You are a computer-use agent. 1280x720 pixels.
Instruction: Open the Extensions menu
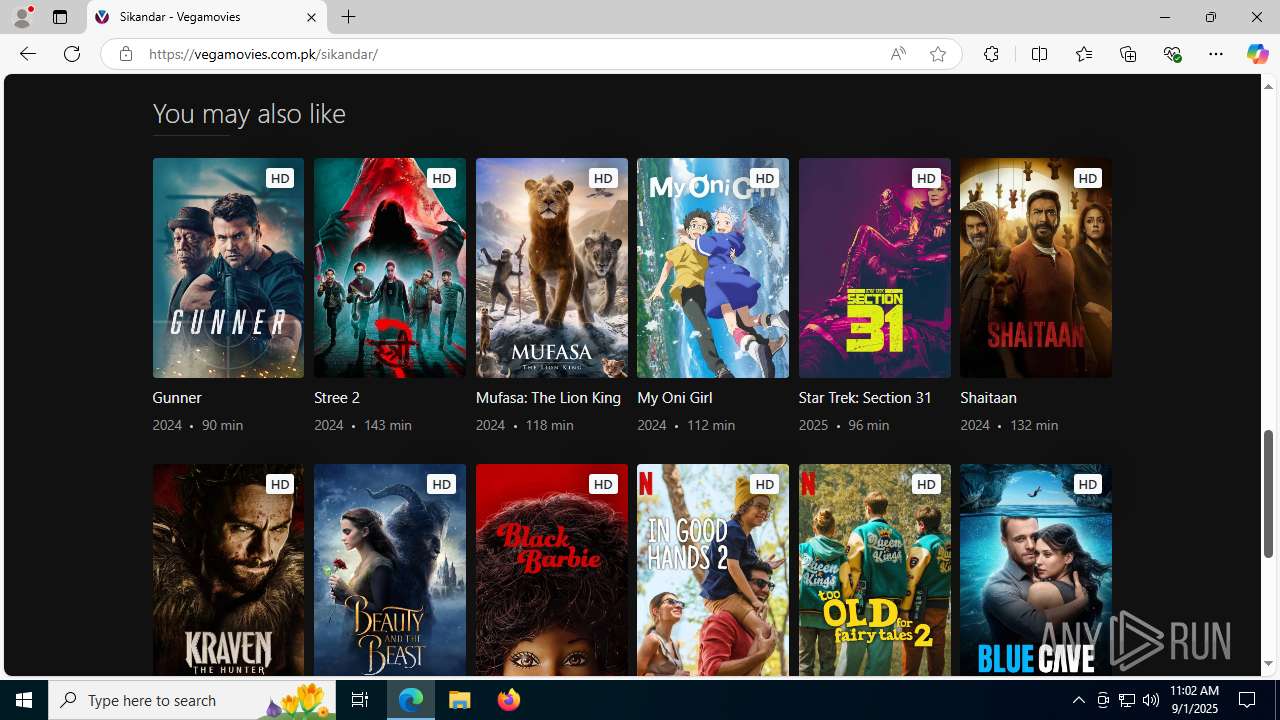click(991, 54)
